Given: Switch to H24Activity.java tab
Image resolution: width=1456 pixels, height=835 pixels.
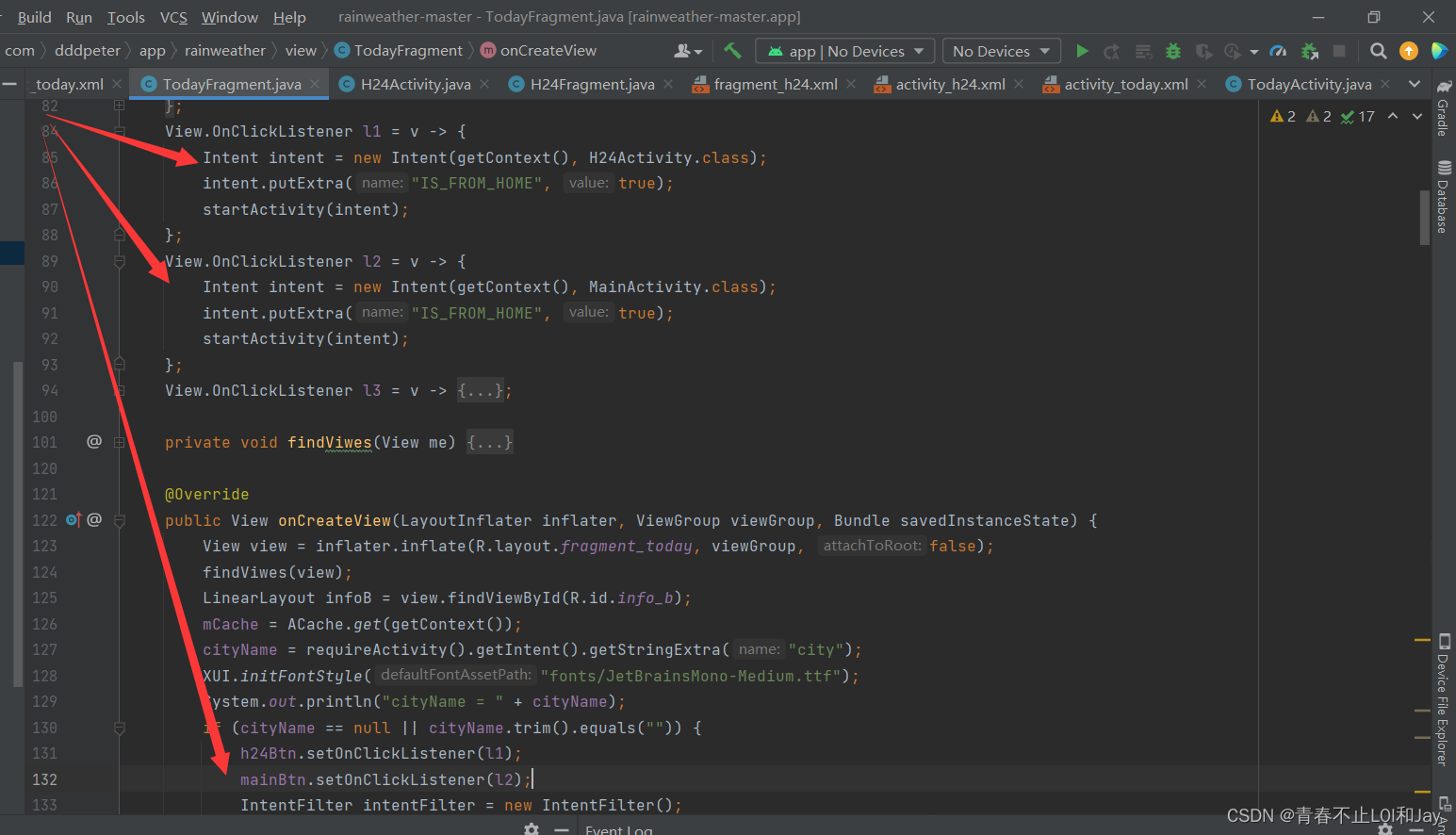Looking at the screenshot, I should click(415, 84).
